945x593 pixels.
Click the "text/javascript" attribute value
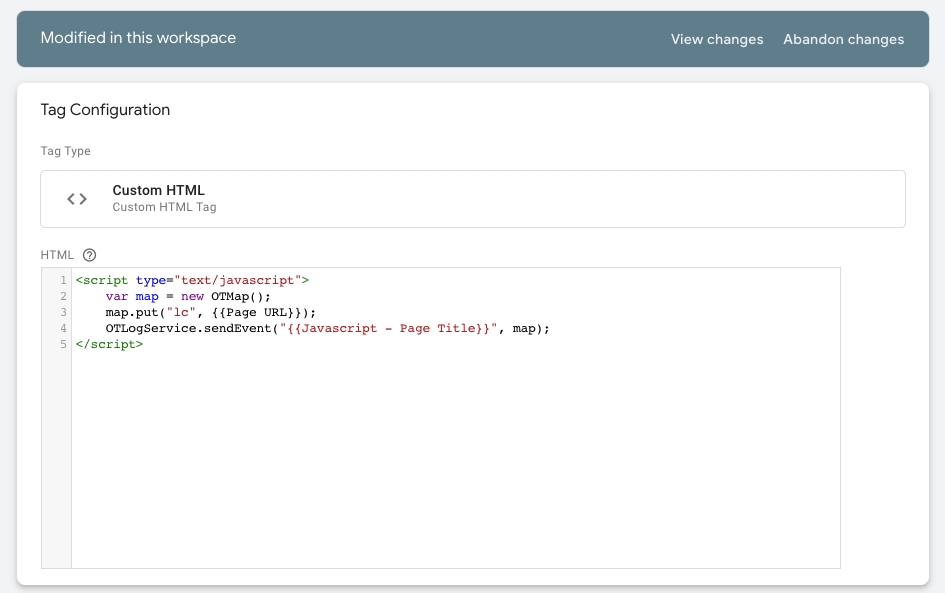tap(238, 281)
